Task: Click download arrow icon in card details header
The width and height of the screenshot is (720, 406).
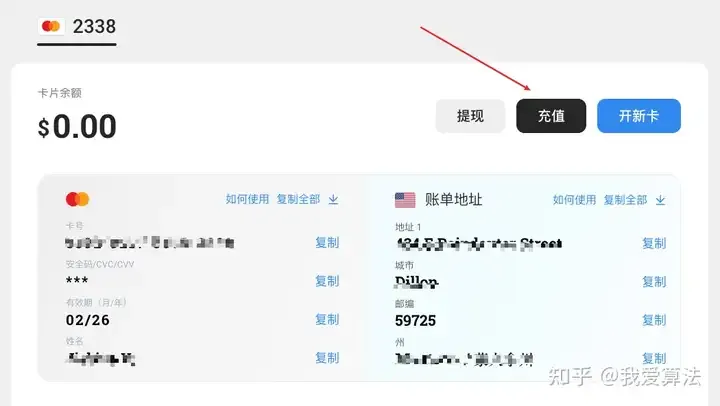Action: point(333,199)
